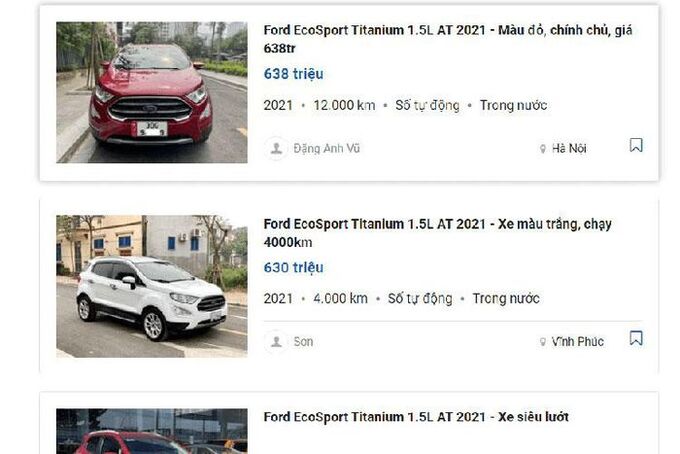This screenshot has height=454, width=680.
Task: Click Hà Nội location text
Action: tap(569, 149)
